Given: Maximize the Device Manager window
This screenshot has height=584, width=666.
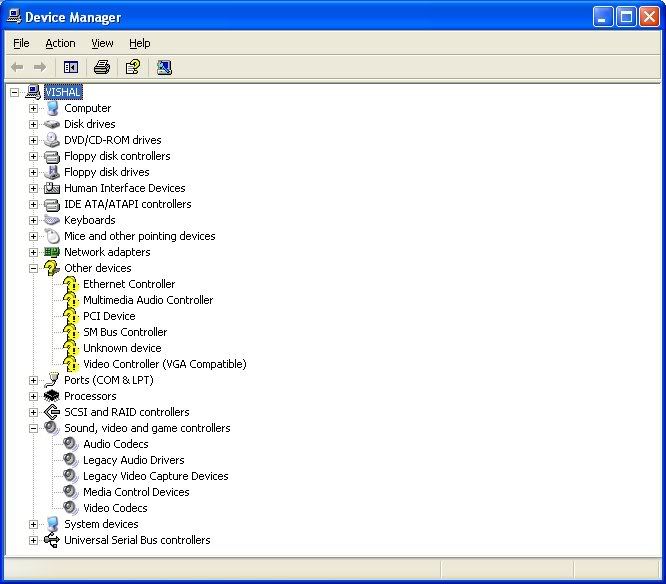Looking at the screenshot, I should click(626, 17).
